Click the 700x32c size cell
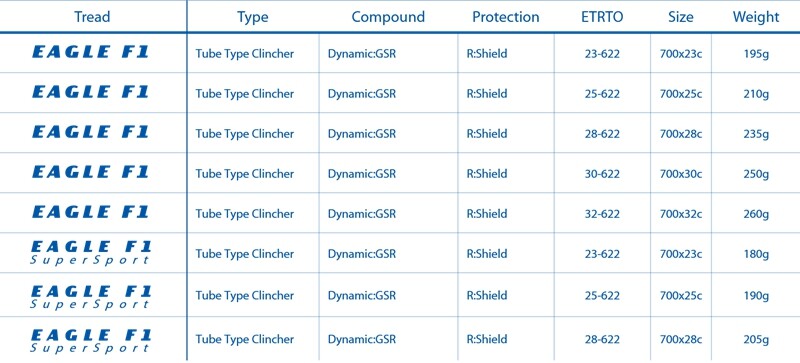Screen dimensions: 800x363 [681, 214]
